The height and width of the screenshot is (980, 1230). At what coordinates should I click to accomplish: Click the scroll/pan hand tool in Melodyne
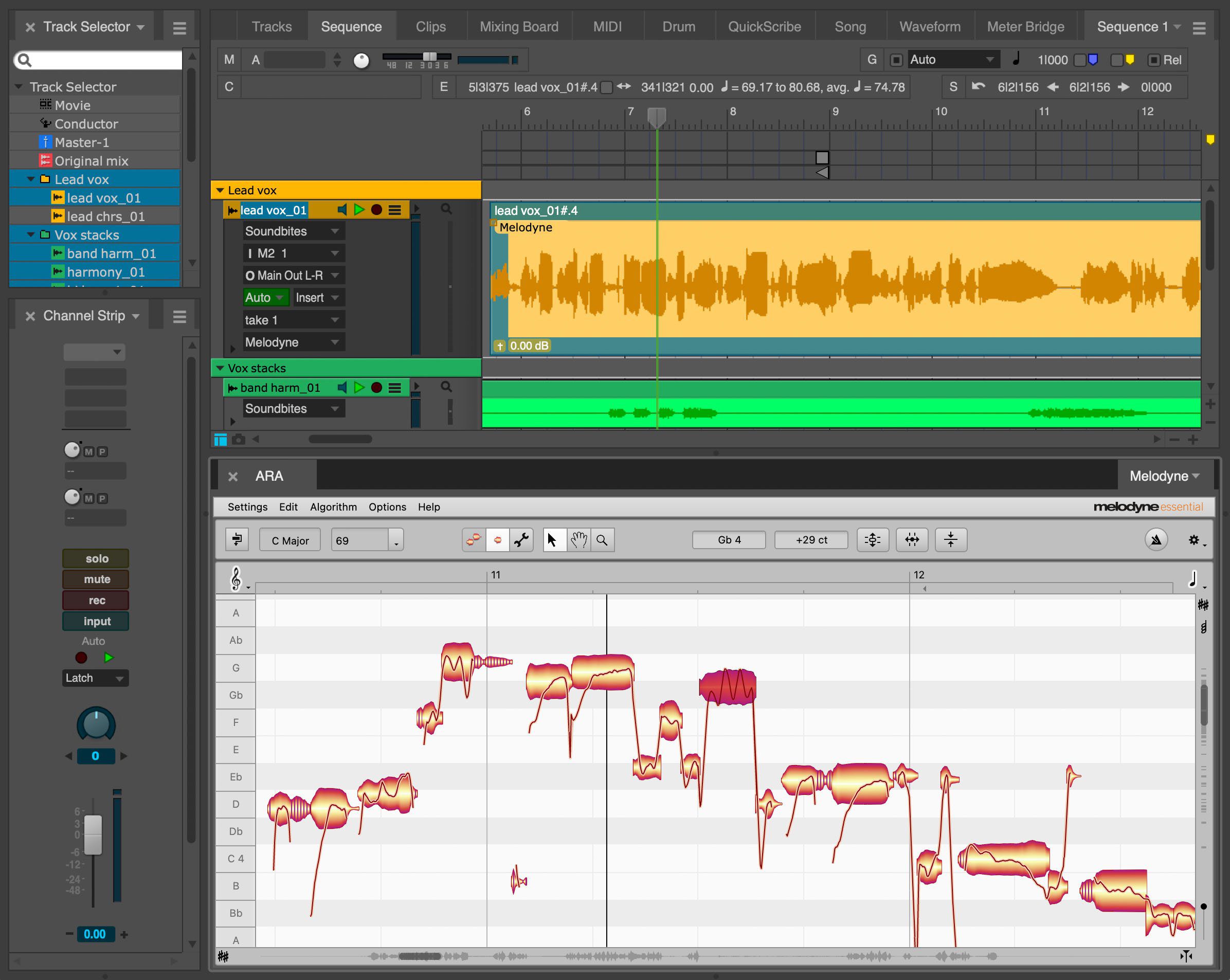[x=578, y=540]
